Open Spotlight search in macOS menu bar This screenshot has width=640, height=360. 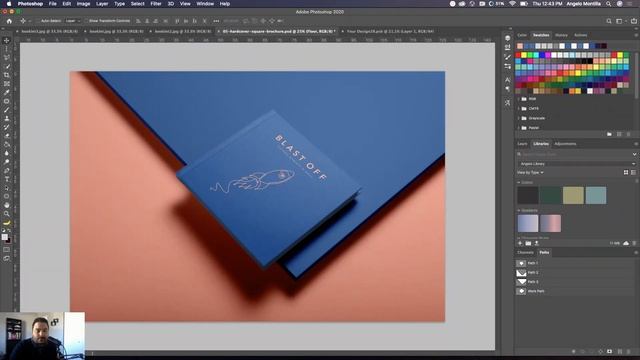pyautogui.click(x=609, y=4)
